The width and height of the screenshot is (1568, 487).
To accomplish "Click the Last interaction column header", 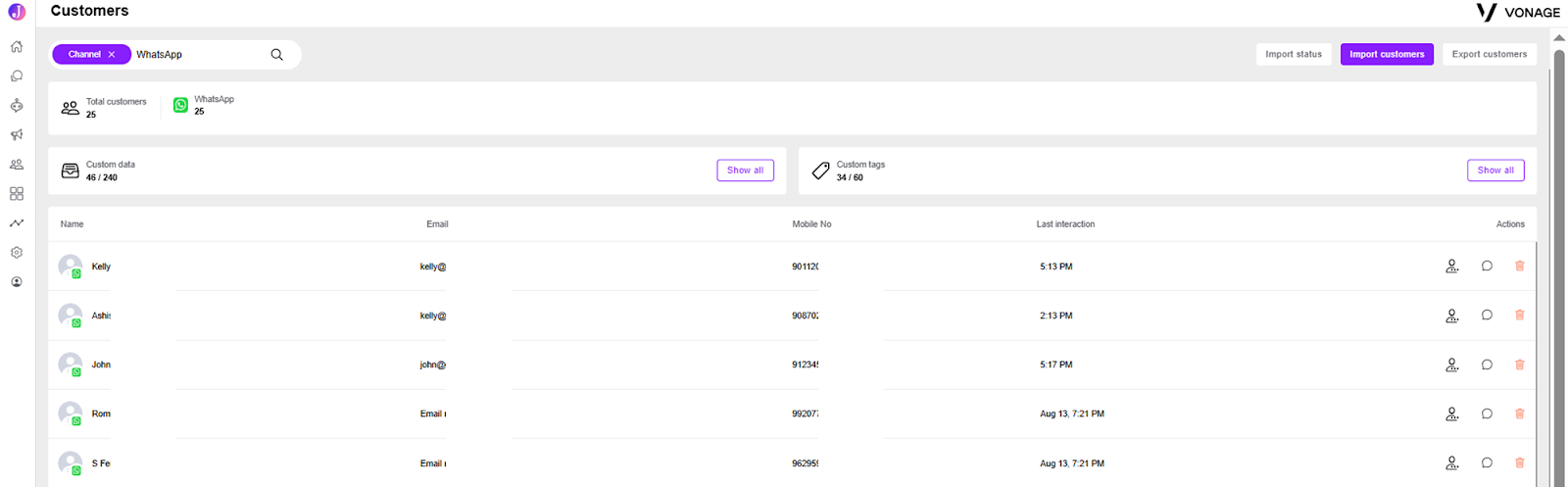I will pyautogui.click(x=1065, y=224).
